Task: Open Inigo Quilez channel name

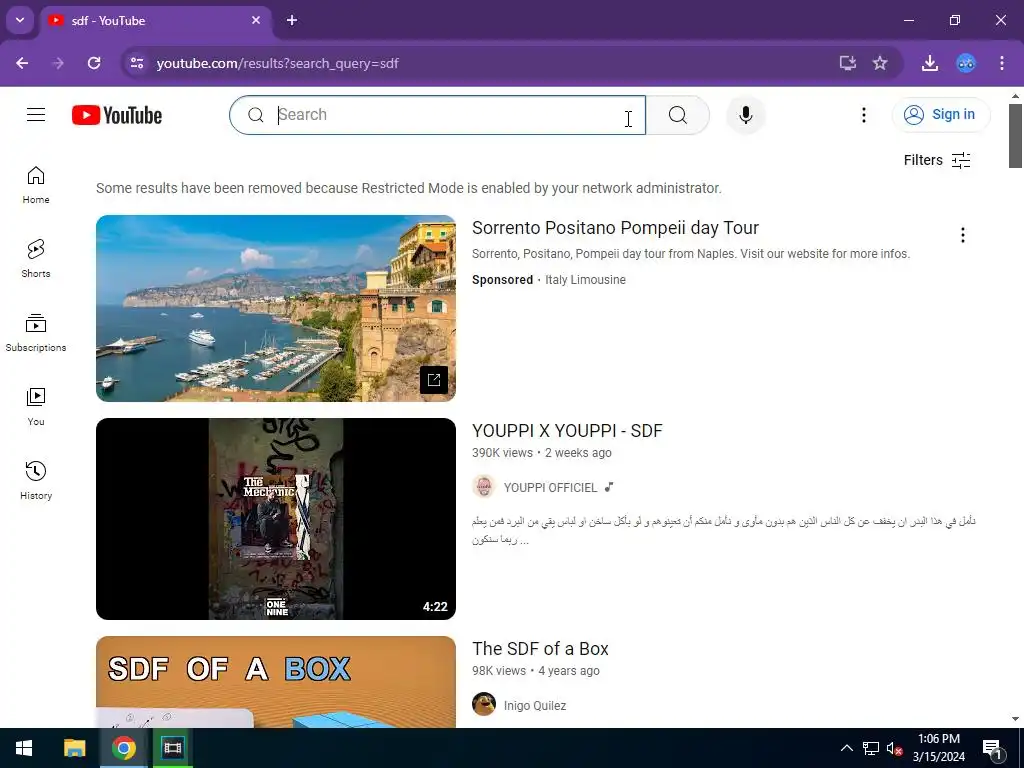Action: click(535, 706)
